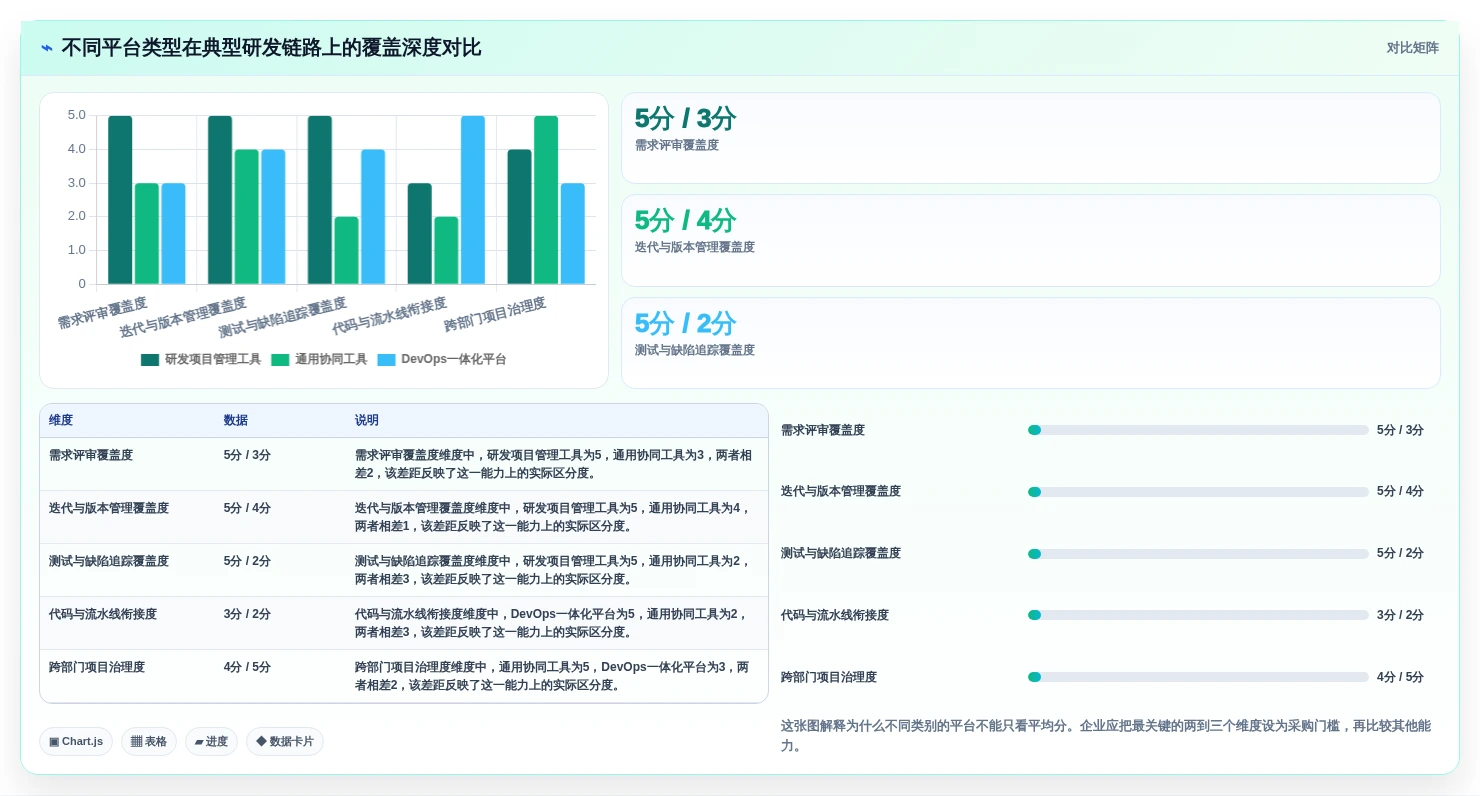Image resolution: width=1480 pixels, height=796 pixels.
Task: Select the 说明 table column header
Action: click(367, 420)
